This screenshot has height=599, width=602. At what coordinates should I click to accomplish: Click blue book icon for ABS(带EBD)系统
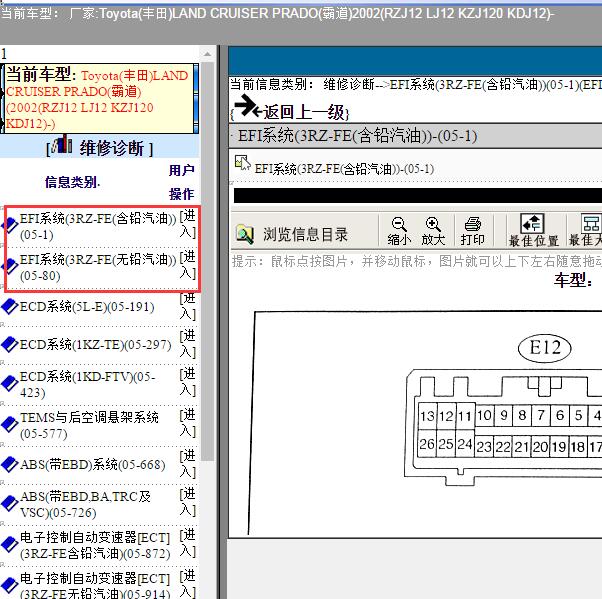click(10, 464)
